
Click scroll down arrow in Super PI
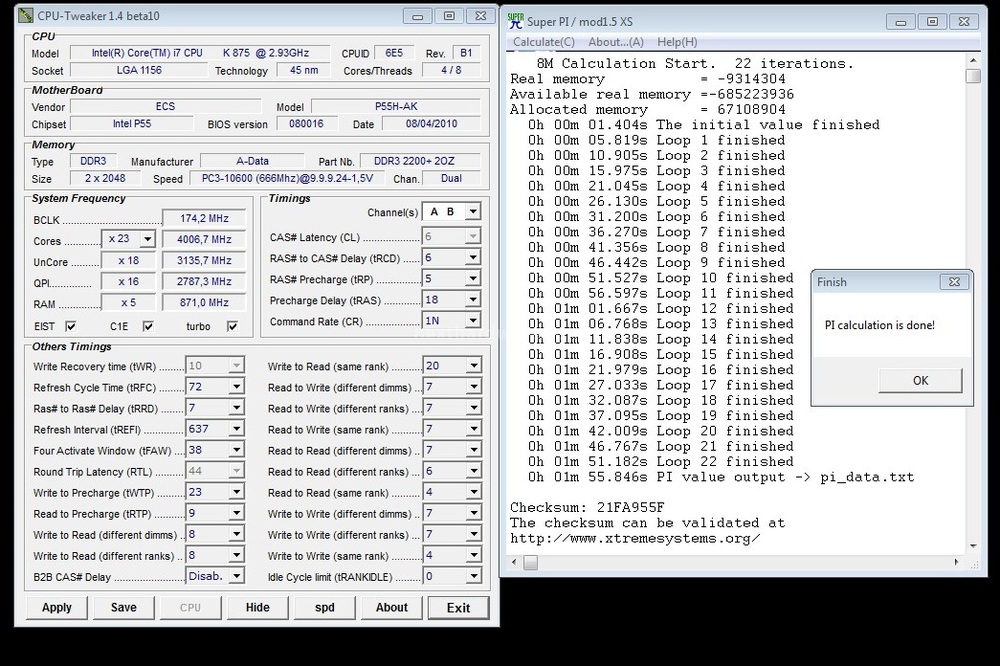click(973, 546)
